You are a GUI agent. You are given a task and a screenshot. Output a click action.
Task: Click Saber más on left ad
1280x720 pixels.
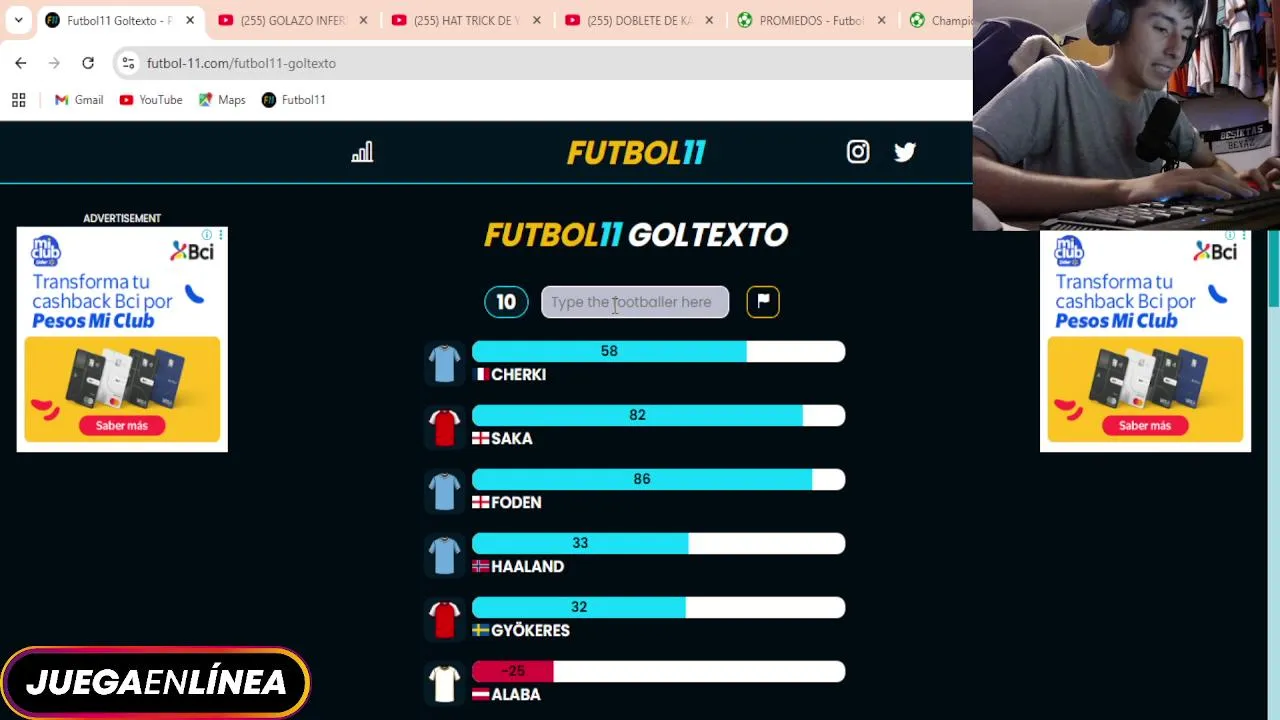(122, 425)
